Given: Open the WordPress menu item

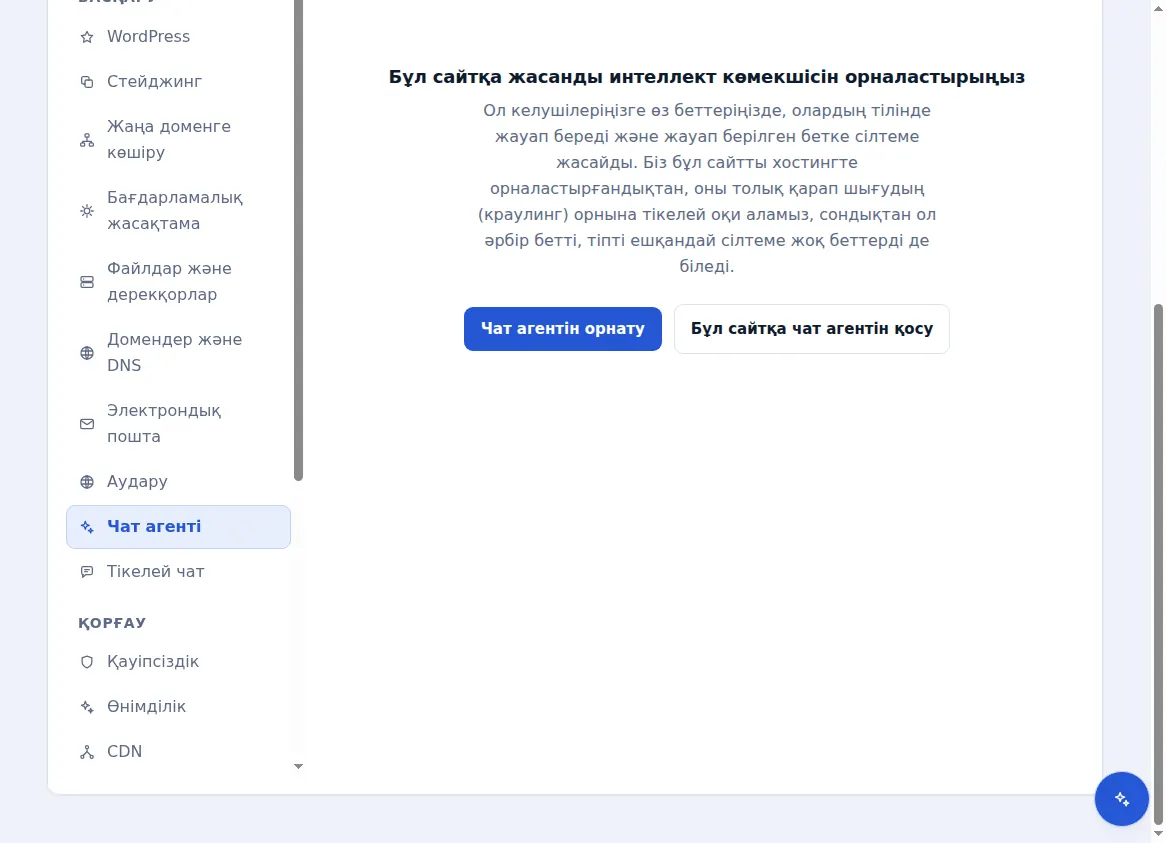Looking at the screenshot, I should click(178, 36).
